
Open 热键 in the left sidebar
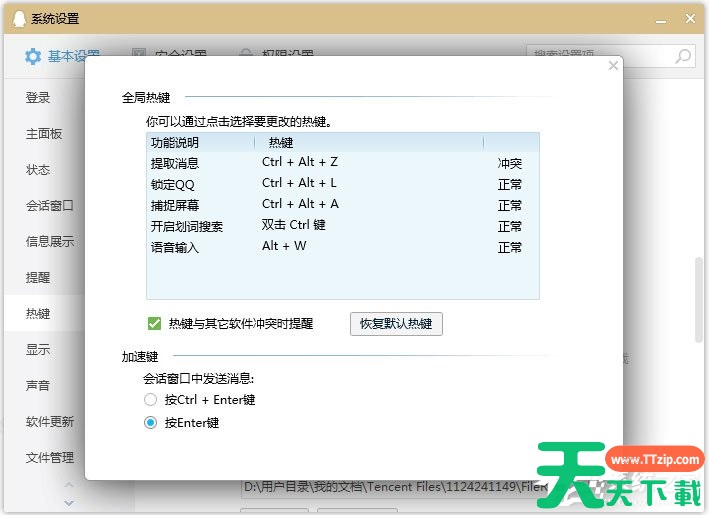pos(38,314)
